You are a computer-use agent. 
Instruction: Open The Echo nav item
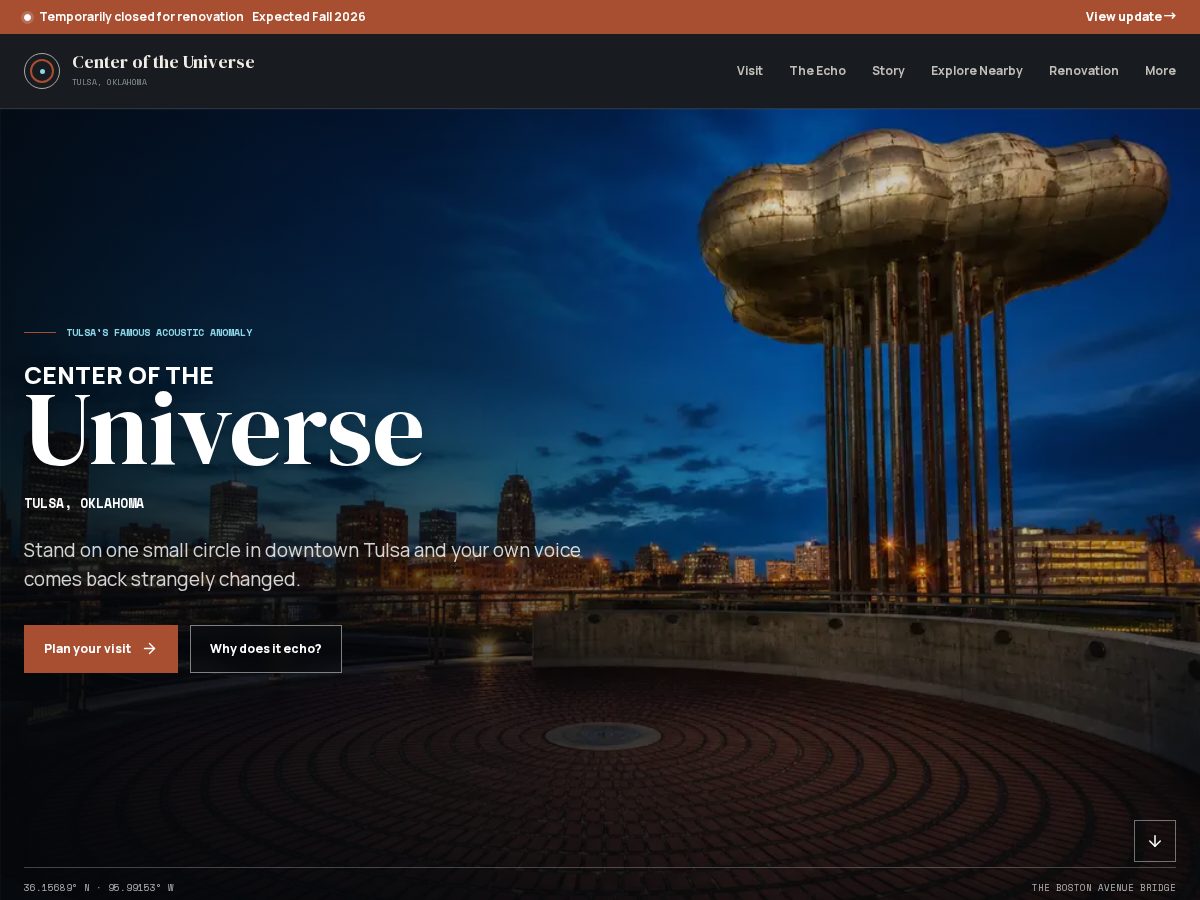817,71
